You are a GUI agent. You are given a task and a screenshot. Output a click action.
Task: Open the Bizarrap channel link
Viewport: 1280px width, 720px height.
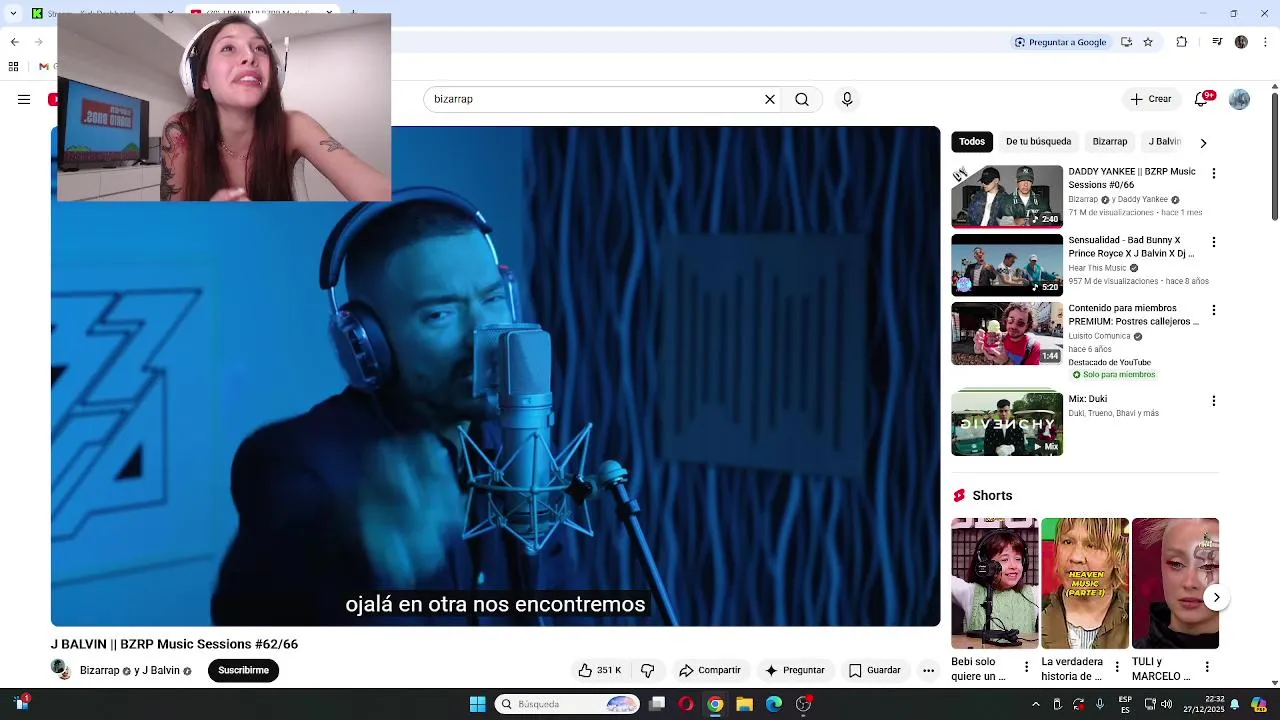click(x=99, y=671)
